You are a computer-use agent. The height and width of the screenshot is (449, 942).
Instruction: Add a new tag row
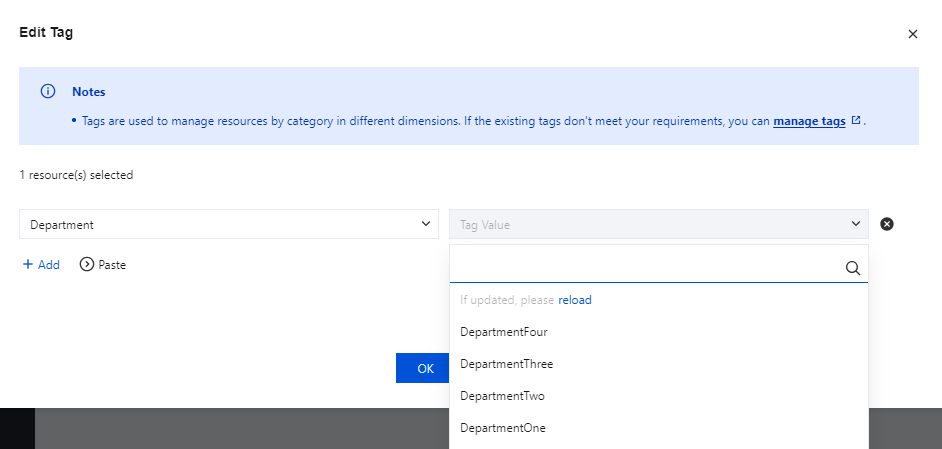coord(42,265)
